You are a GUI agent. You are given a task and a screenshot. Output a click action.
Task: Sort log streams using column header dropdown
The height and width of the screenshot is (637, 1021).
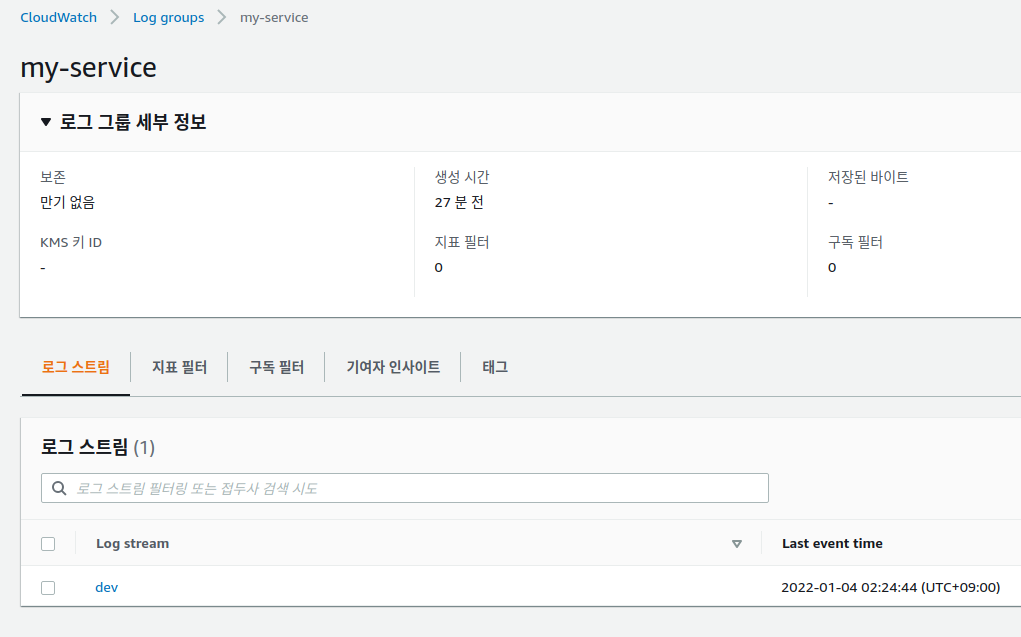pos(737,543)
